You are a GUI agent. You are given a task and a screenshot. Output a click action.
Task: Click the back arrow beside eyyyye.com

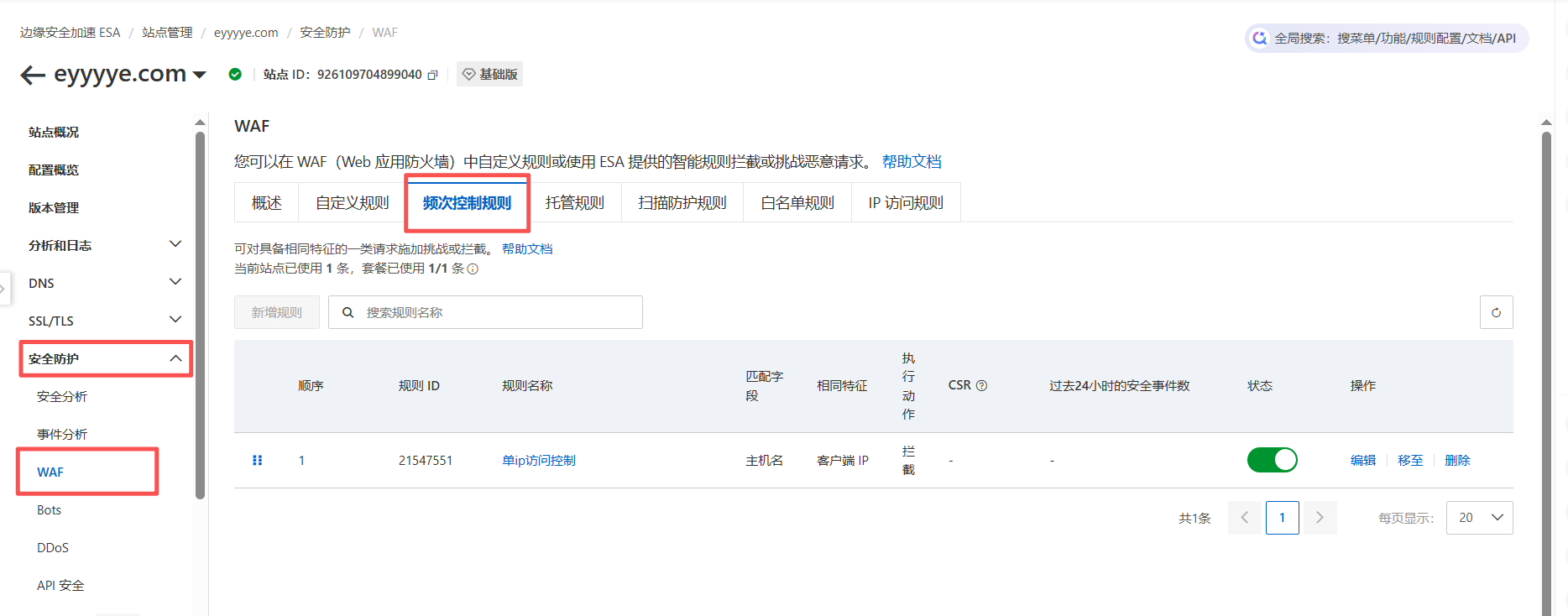click(33, 76)
